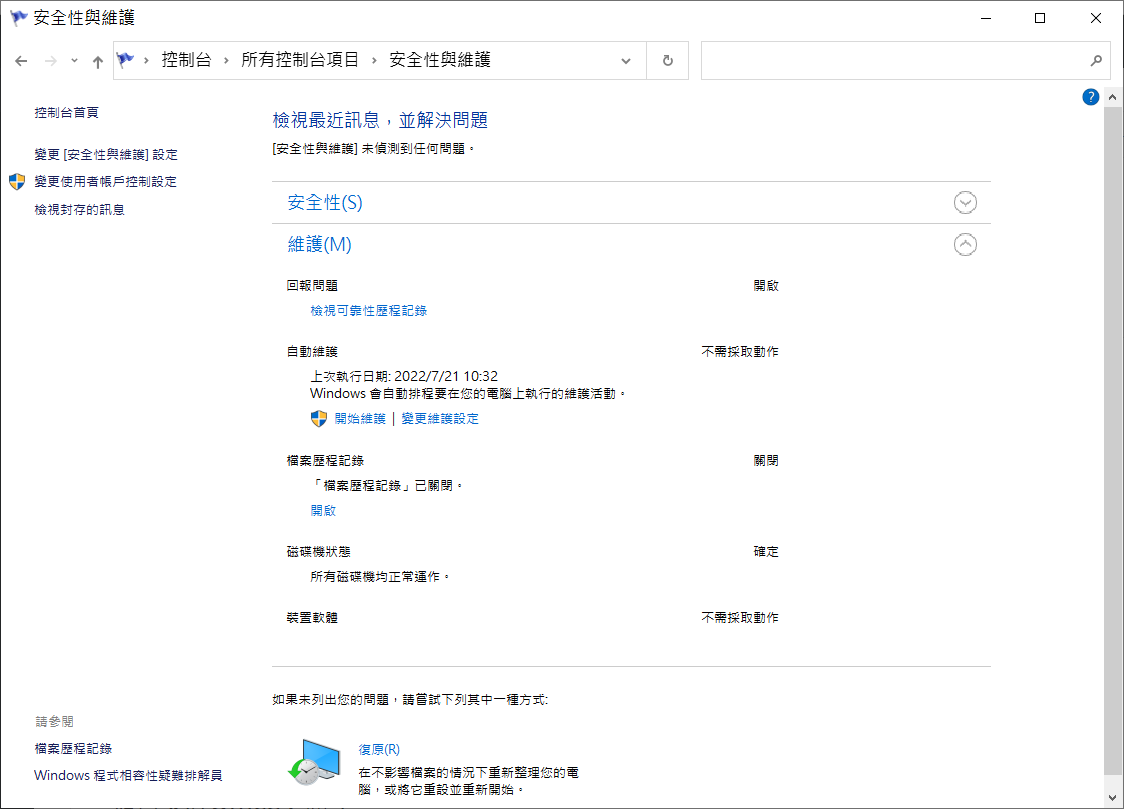Open the address bar history dropdown
This screenshot has height=809, width=1124.
tap(626, 60)
